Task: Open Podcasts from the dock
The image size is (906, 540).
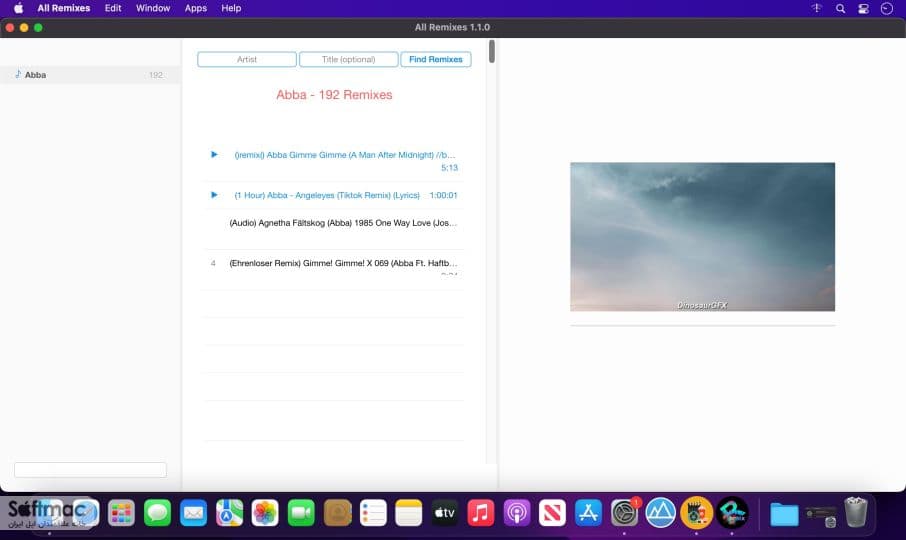Action: [517, 512]
